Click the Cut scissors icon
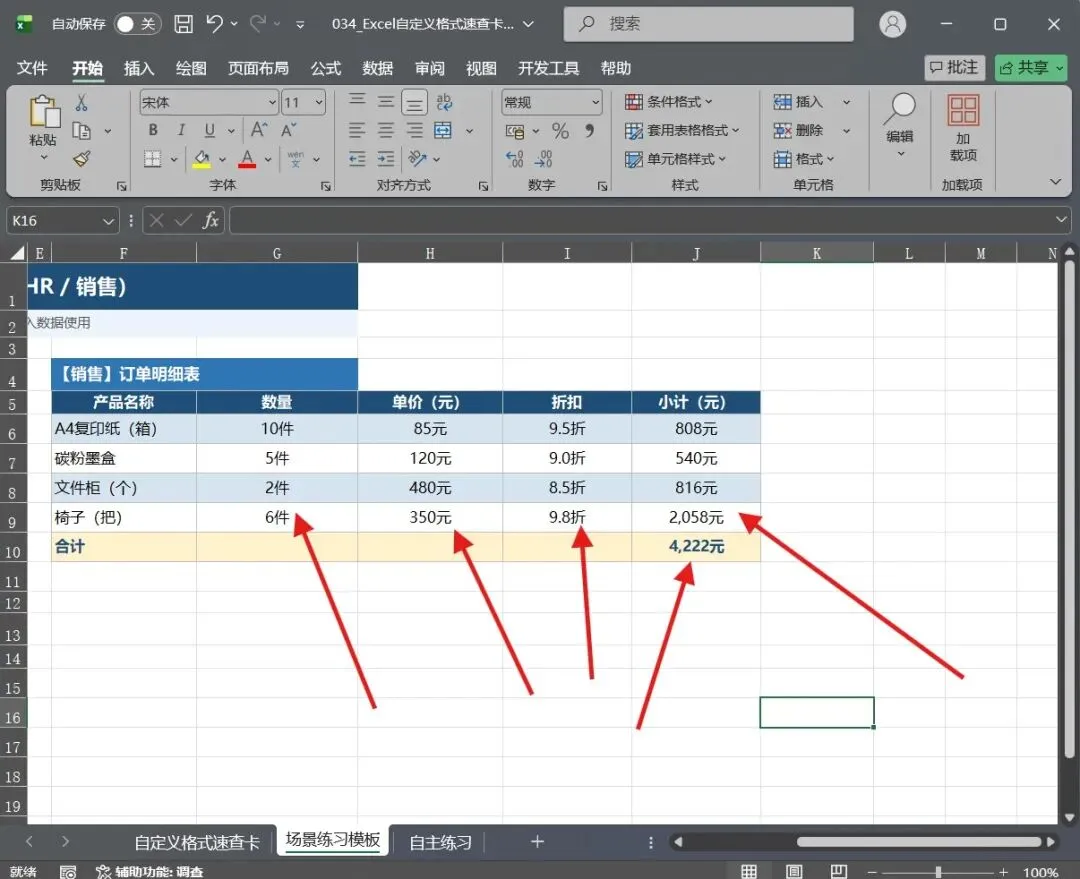This screenshot has width=1080, height=879. coord(81,103)
